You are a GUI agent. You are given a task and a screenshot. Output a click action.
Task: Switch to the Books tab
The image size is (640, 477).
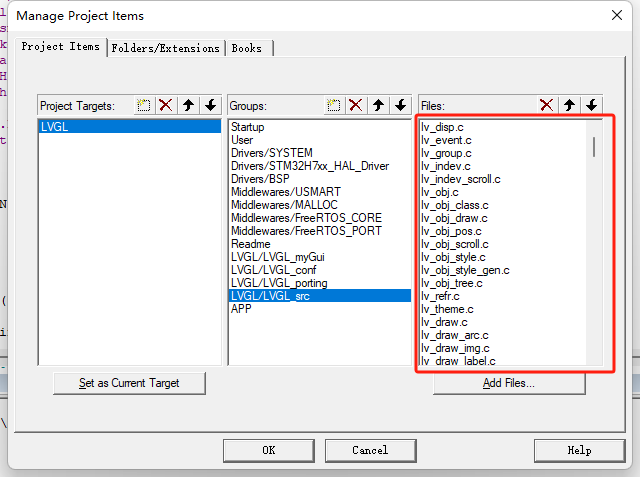point(247,48)
